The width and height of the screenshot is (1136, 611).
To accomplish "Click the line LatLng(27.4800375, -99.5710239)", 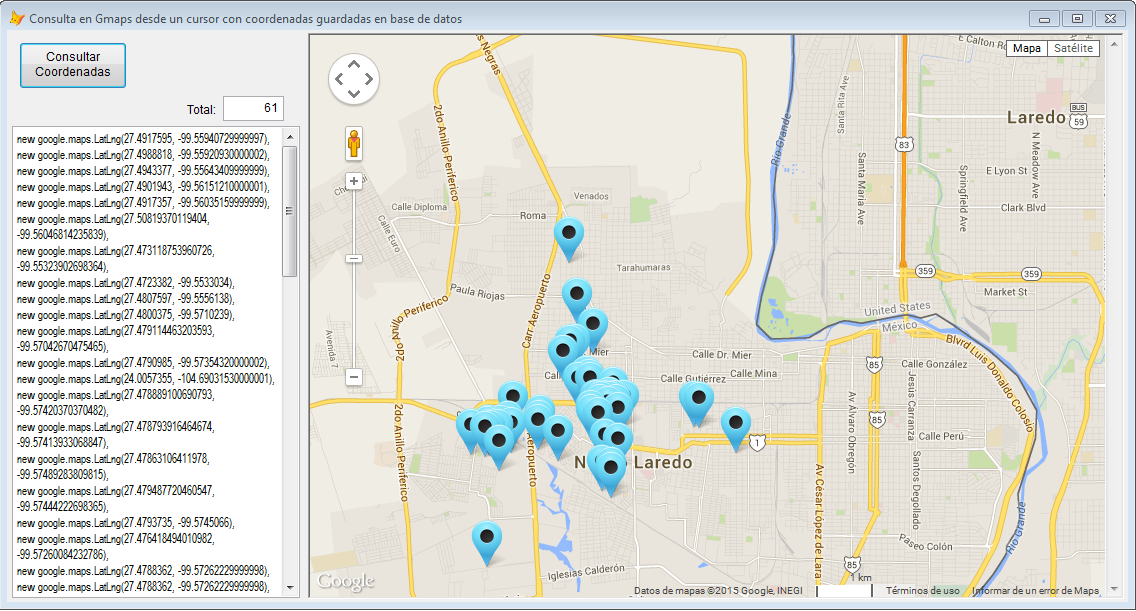I will (x=126, y=315).
